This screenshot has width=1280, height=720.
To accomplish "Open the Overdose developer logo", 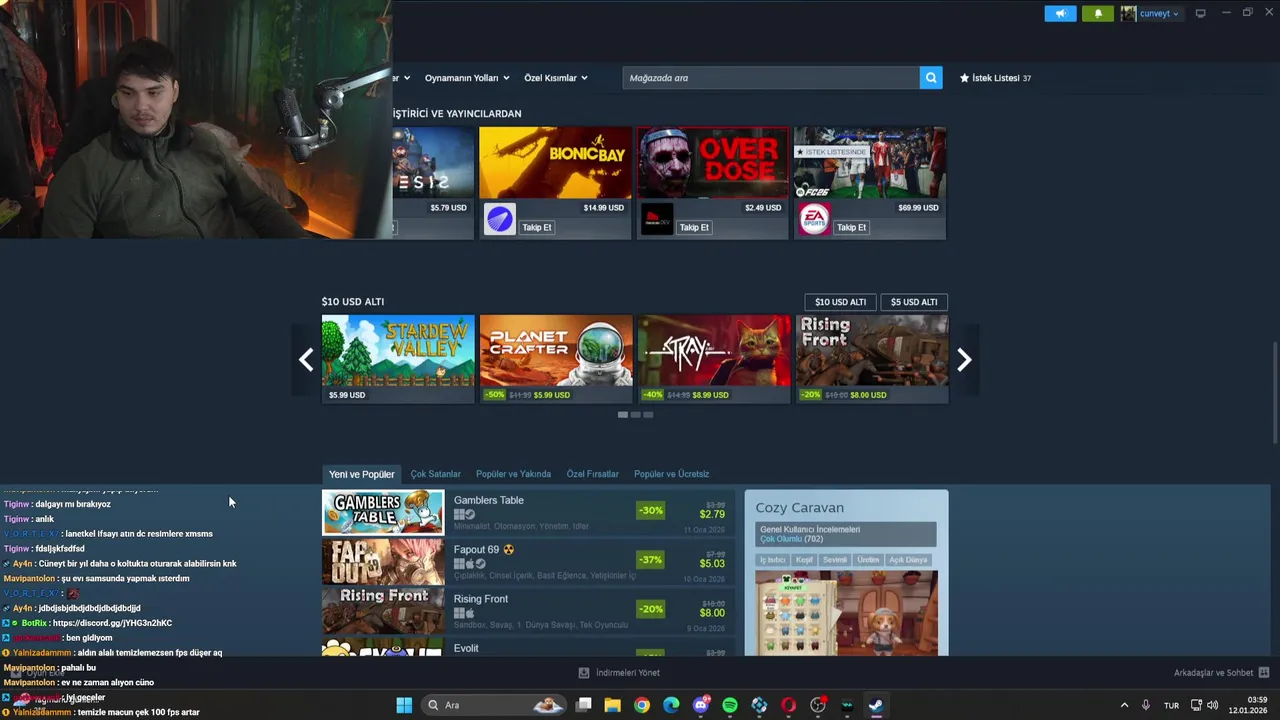I will (x=657, y=219).
